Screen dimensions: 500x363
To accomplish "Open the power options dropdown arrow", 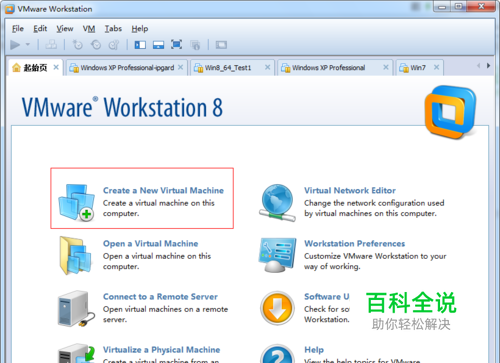I will [x=28, y=44].
